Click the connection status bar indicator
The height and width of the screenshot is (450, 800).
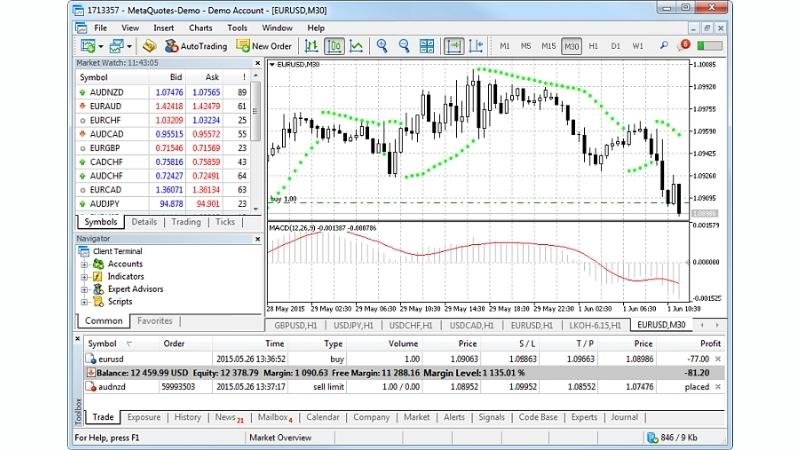[x=710, y=46]
